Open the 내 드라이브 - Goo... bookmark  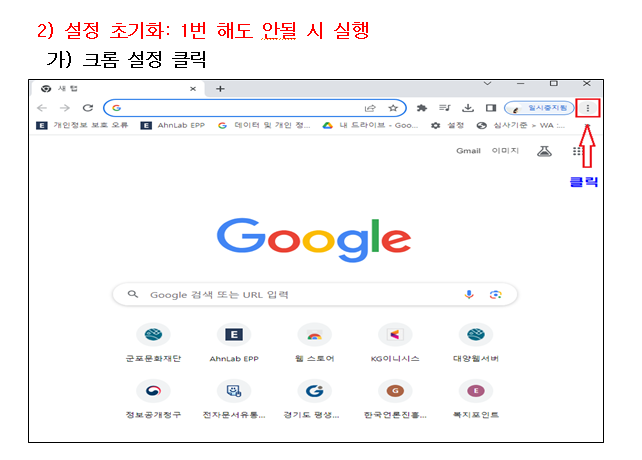point(370,125)
